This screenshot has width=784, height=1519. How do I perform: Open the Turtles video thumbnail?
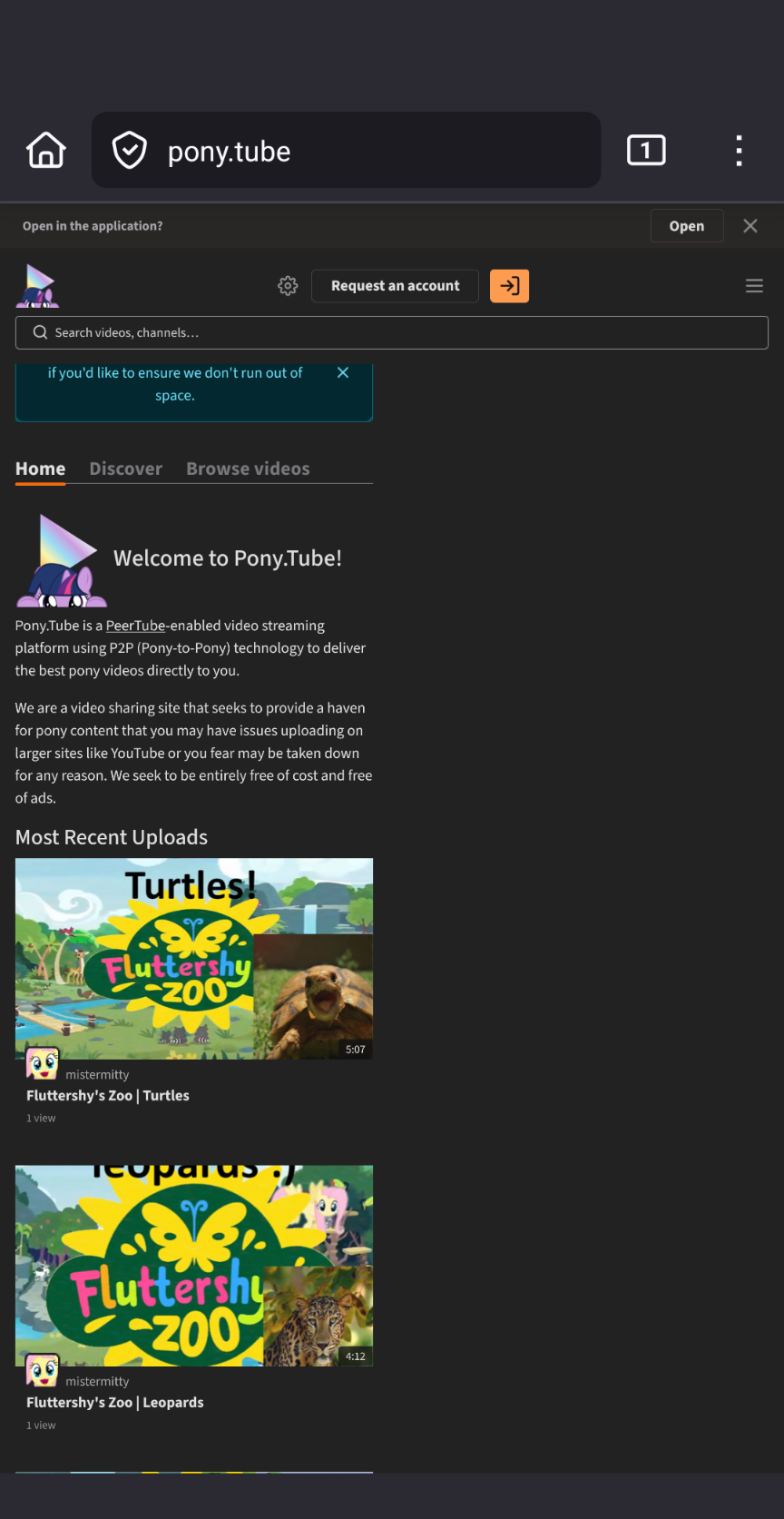[x=194, y=959]
